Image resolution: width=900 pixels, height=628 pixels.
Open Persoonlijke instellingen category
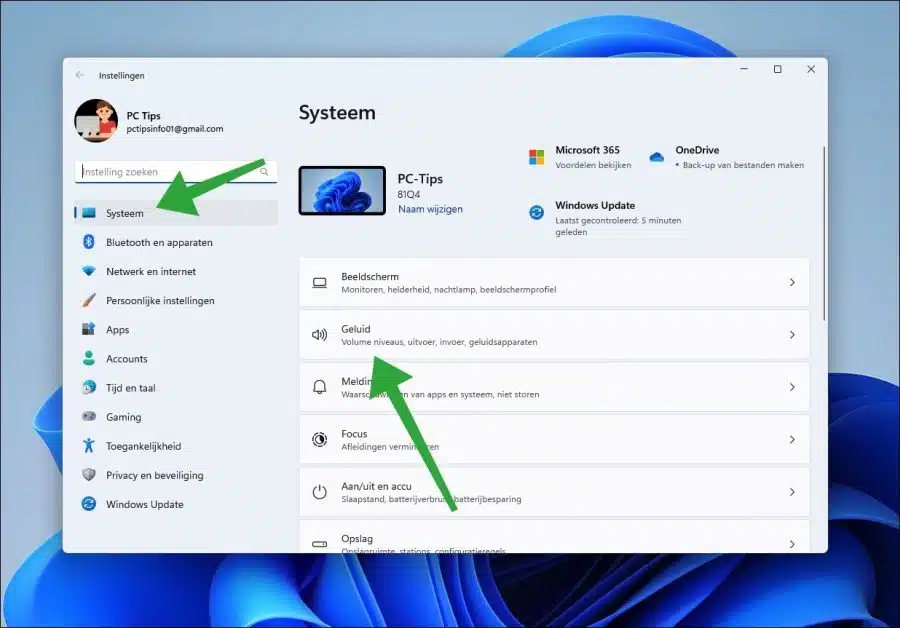pos(176,300)
